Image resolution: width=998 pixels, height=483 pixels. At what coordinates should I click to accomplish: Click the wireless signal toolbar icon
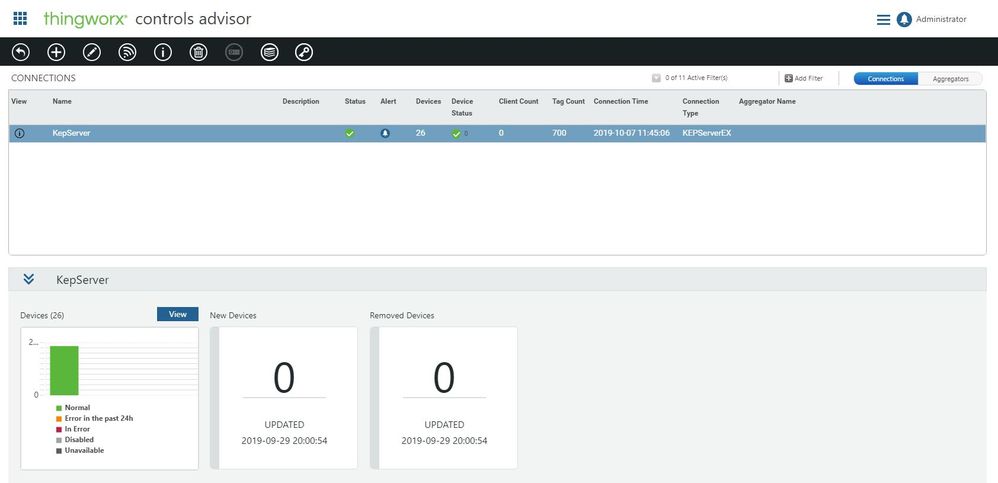(x=127, y=52)
